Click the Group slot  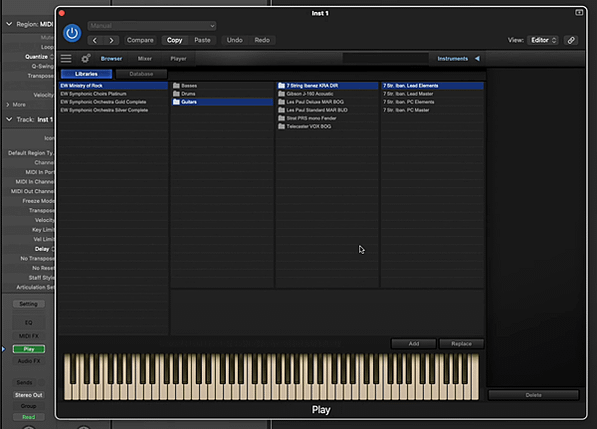click(x=29, y=406)
